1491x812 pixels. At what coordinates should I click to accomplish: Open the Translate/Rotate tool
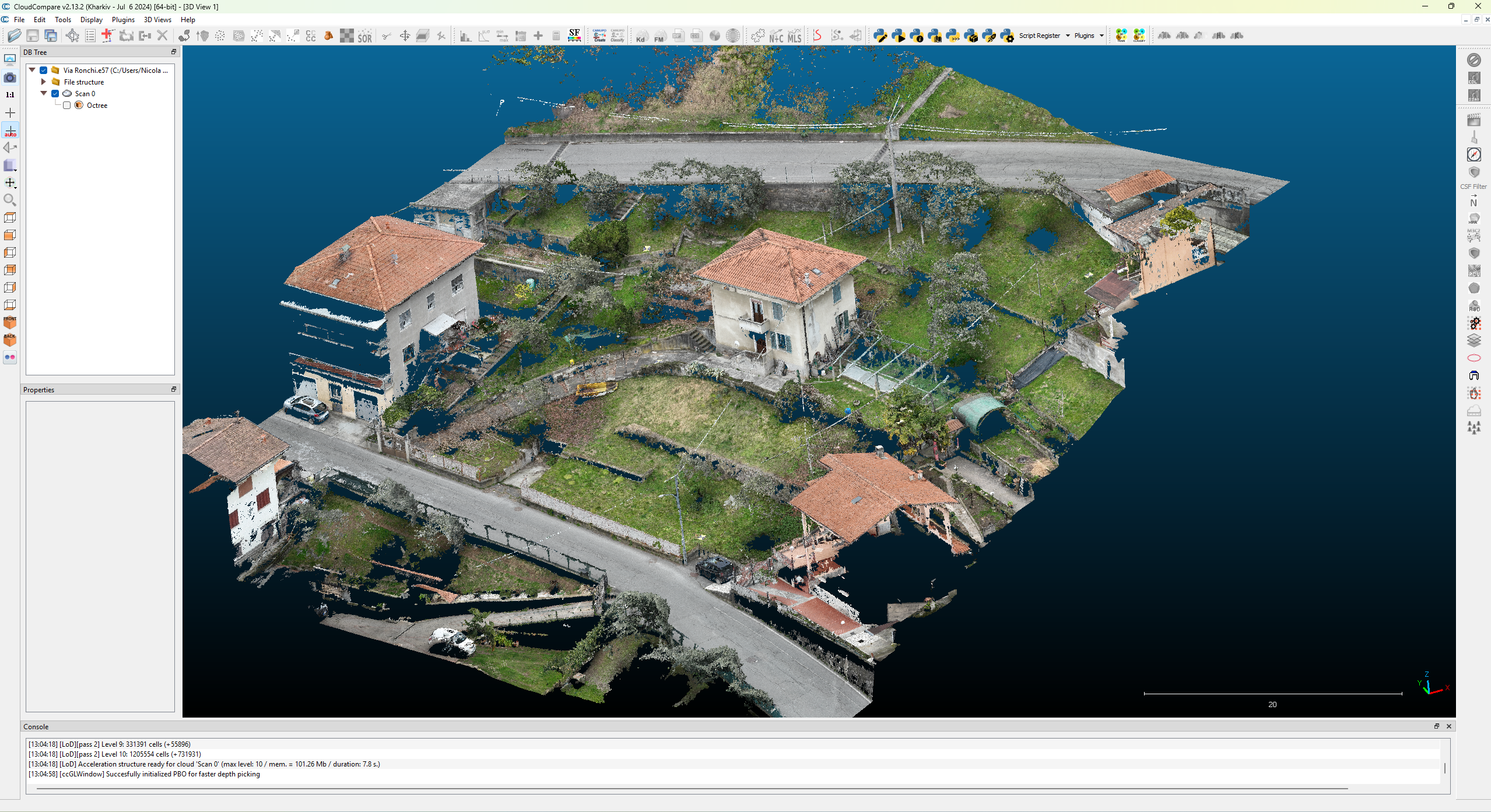click(404, 36)
